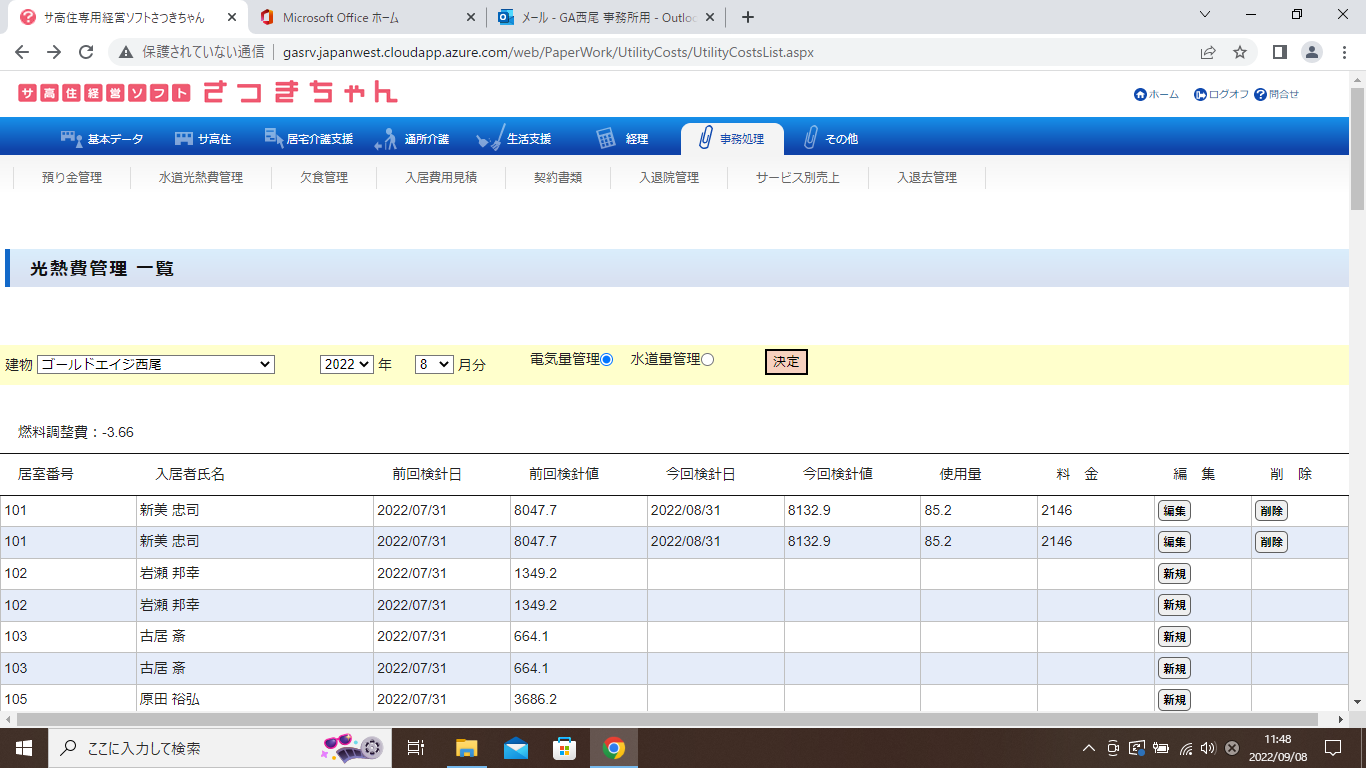Bookmark this page with star icon

pos(1240,52)
